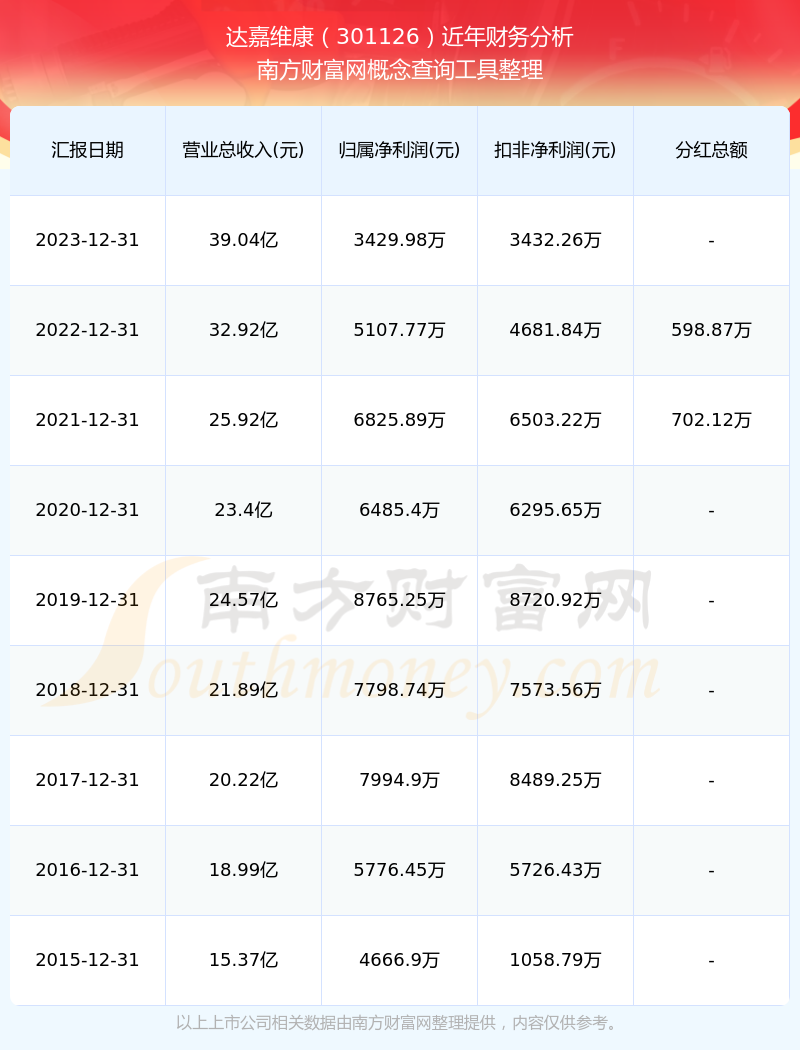
Task: Click revenue value 21.89亿
Action: 244,690
